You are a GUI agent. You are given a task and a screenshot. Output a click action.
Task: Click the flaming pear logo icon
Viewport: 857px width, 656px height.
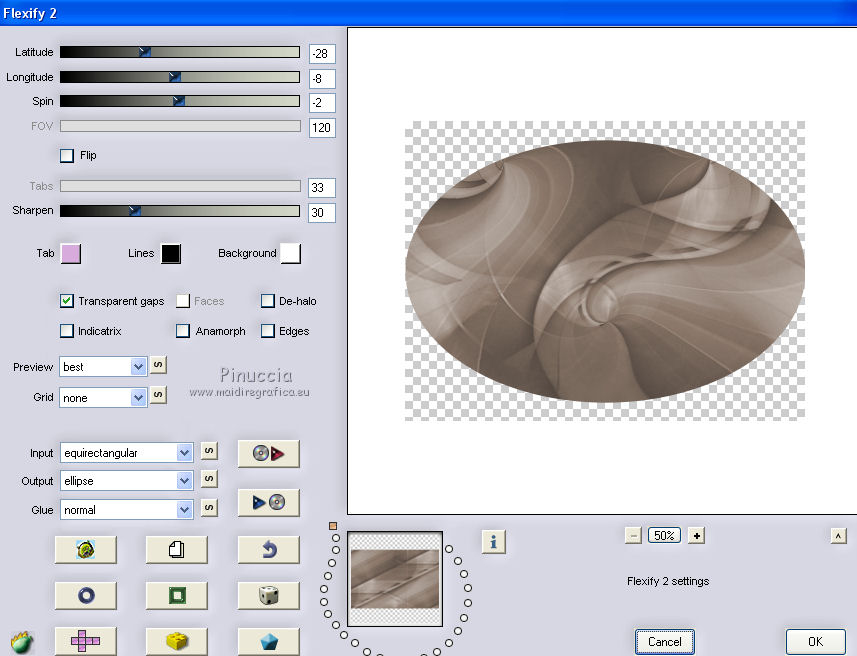click(22, 642)
